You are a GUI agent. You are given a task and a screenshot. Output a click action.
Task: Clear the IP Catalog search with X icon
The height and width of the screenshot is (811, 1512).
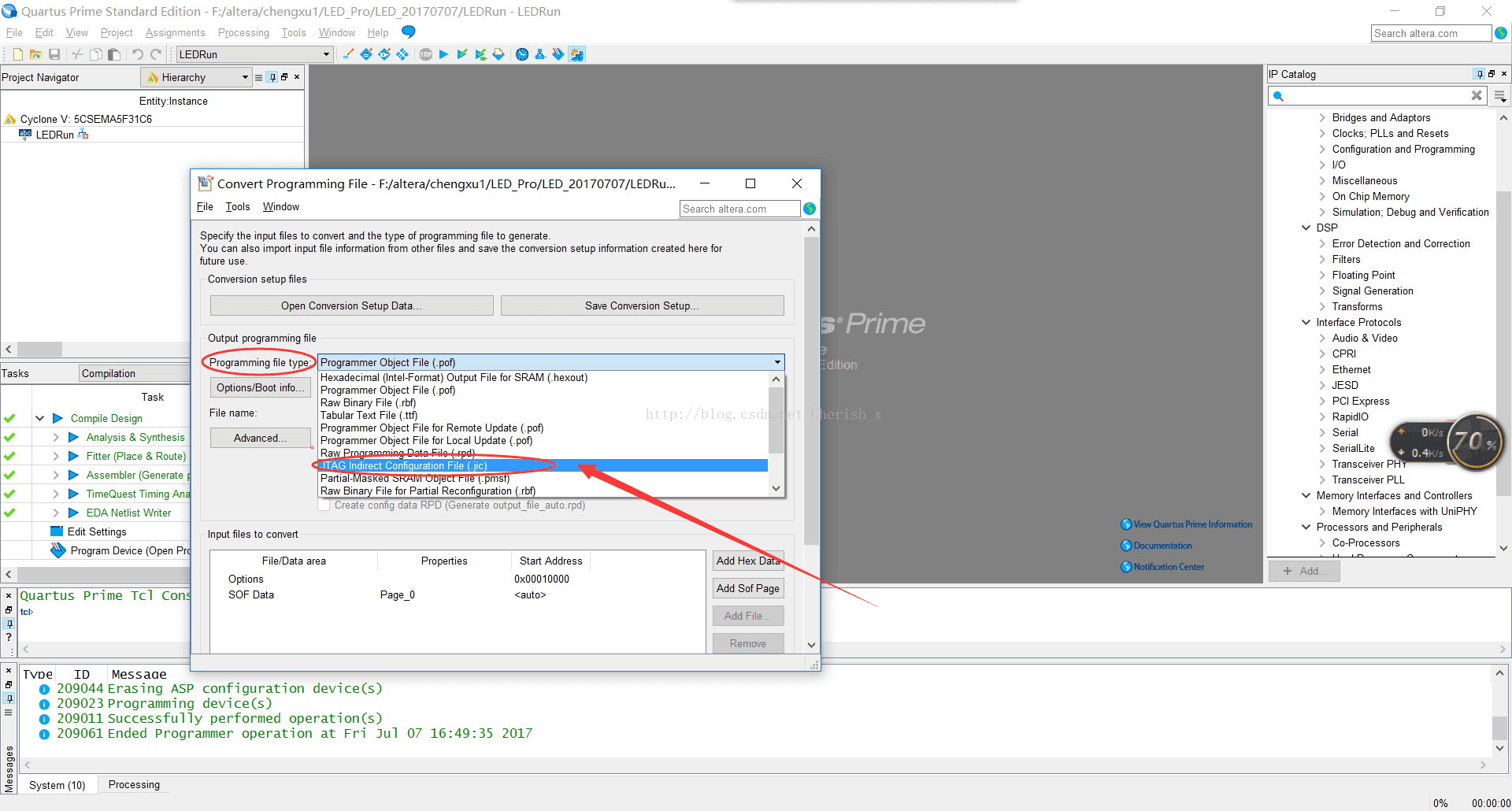1477,95
